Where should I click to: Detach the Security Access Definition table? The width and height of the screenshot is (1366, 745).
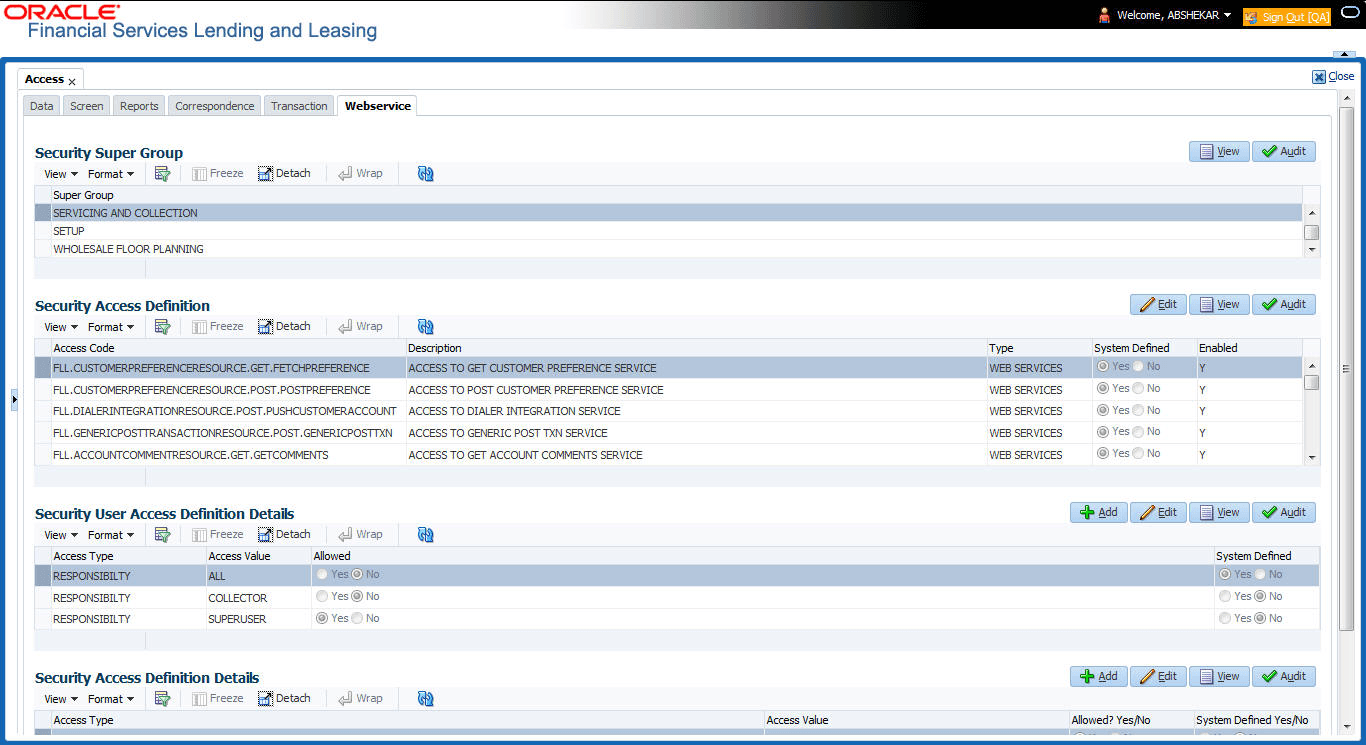[x=284, y=327]
